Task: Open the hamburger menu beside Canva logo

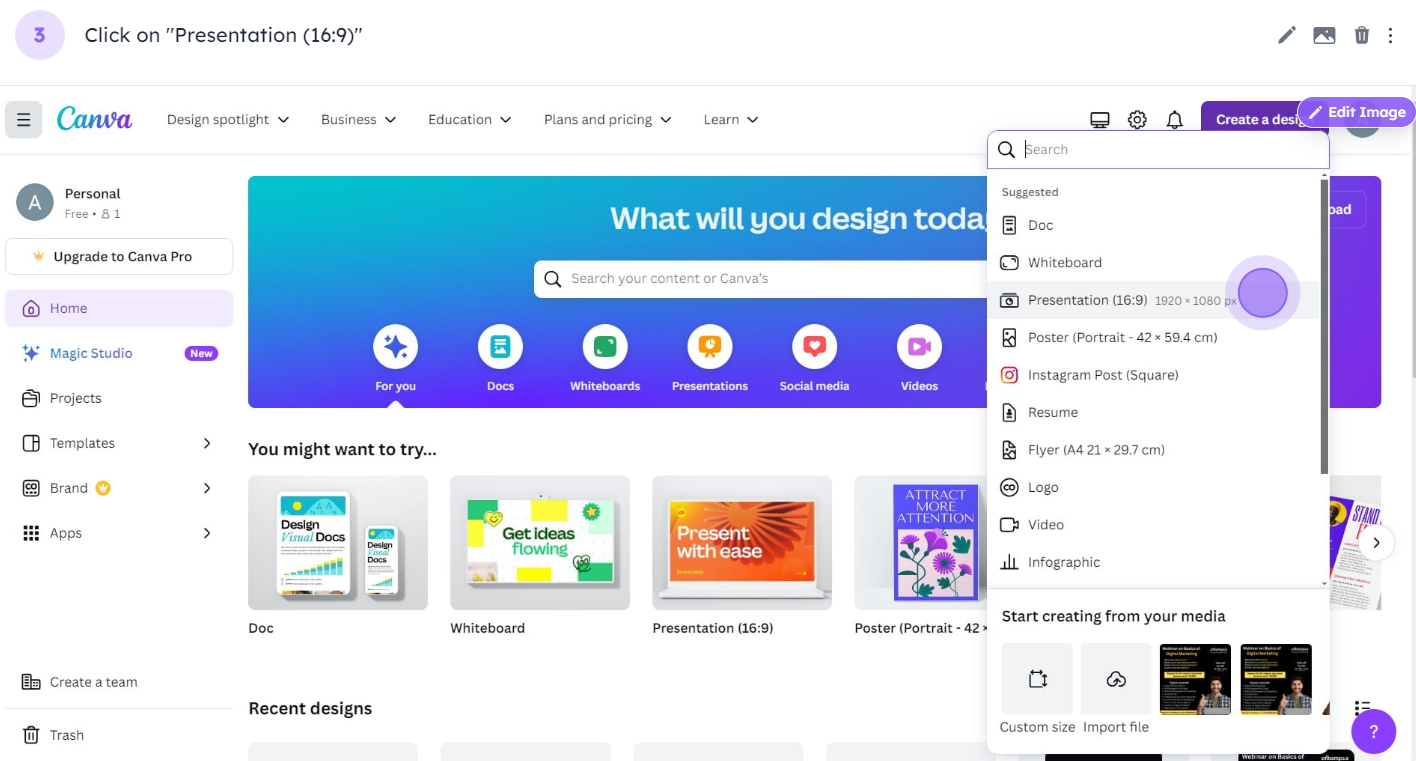Action: tap(23, 120)
